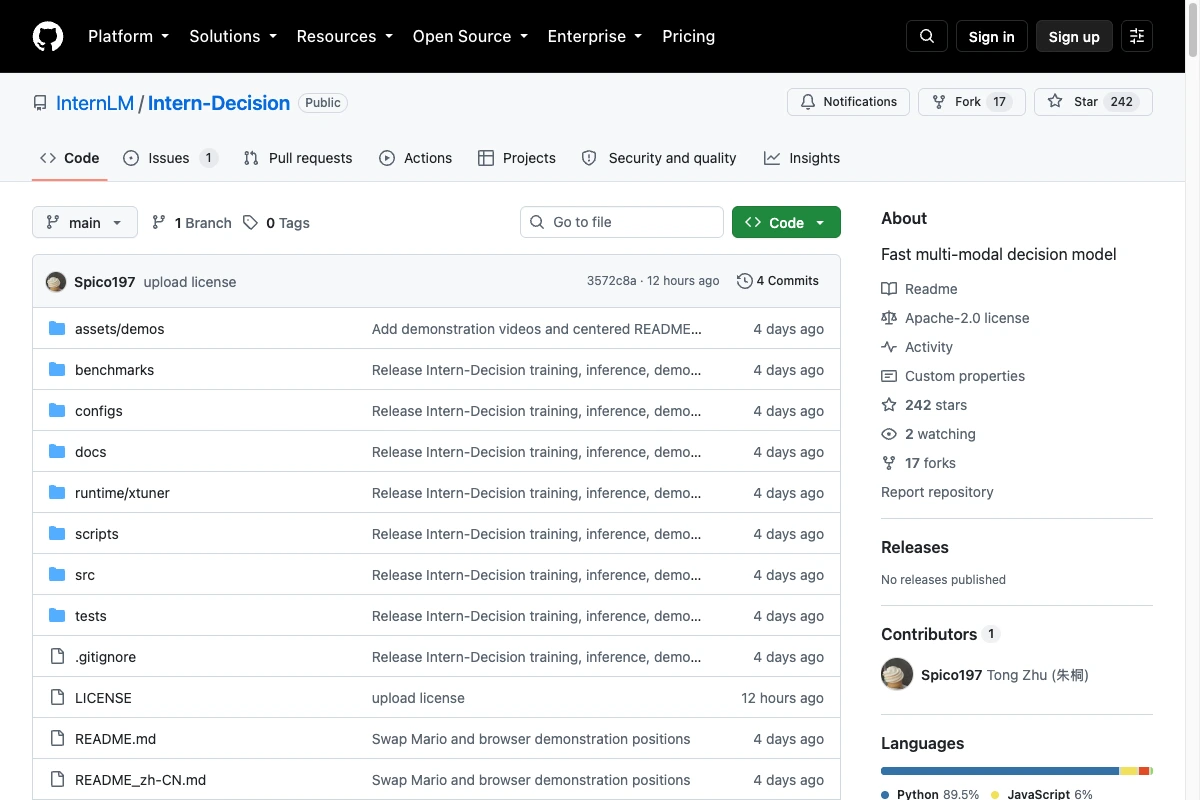Screen dimensions: 1200x800
Task: Click the src folder icon
Action: point(57,574)
